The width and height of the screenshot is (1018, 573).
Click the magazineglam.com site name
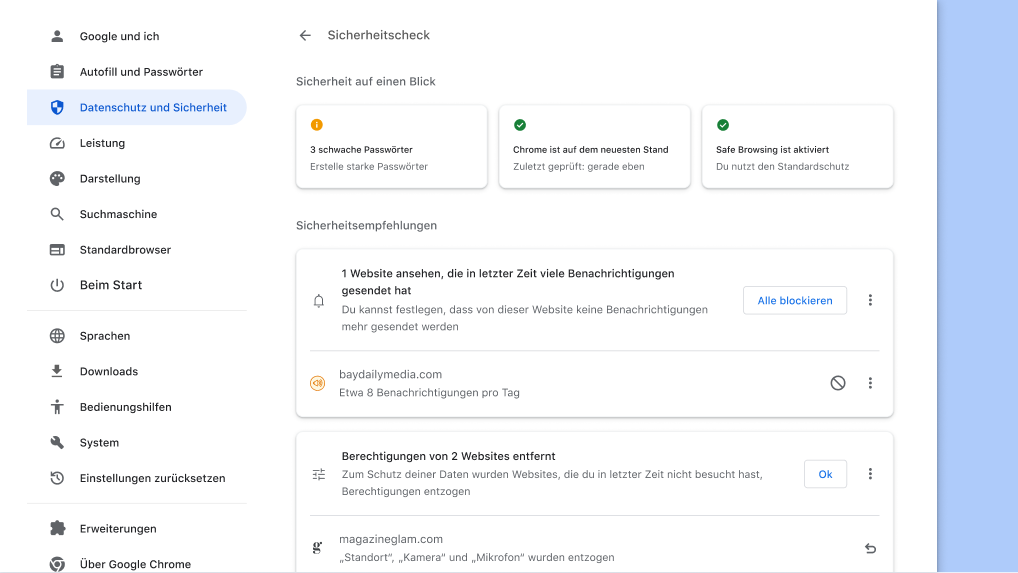coord(391,539)
